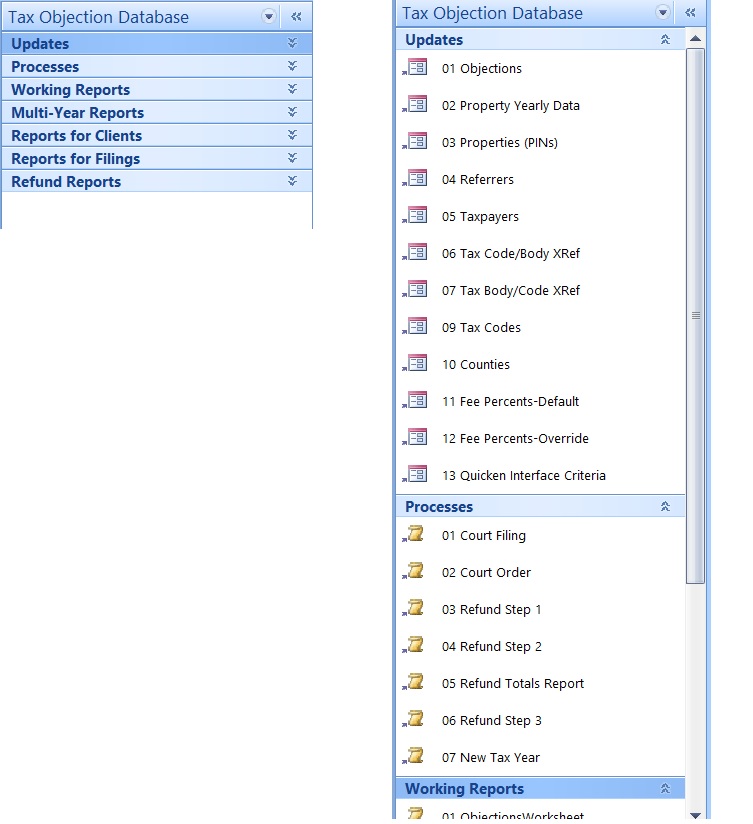Open left pane navigation dropdown menu
753x824 pixels.
269,16
